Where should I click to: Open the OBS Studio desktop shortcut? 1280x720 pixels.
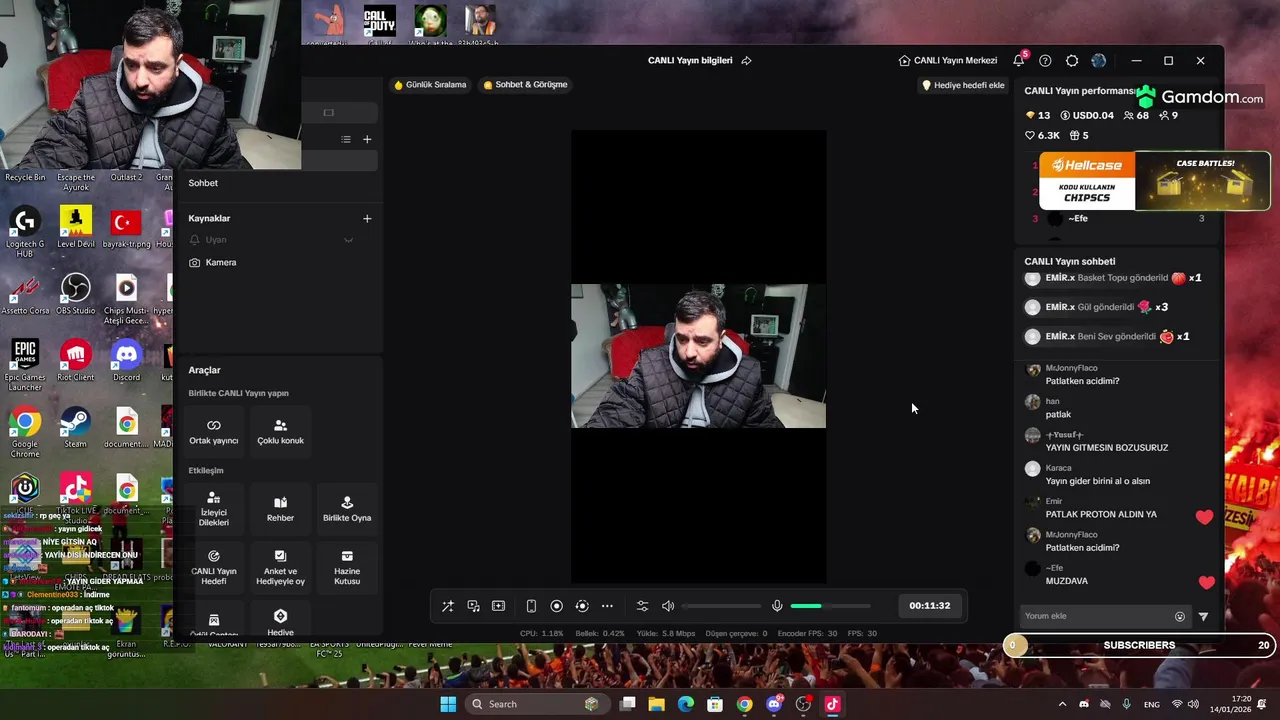[75, 295]
